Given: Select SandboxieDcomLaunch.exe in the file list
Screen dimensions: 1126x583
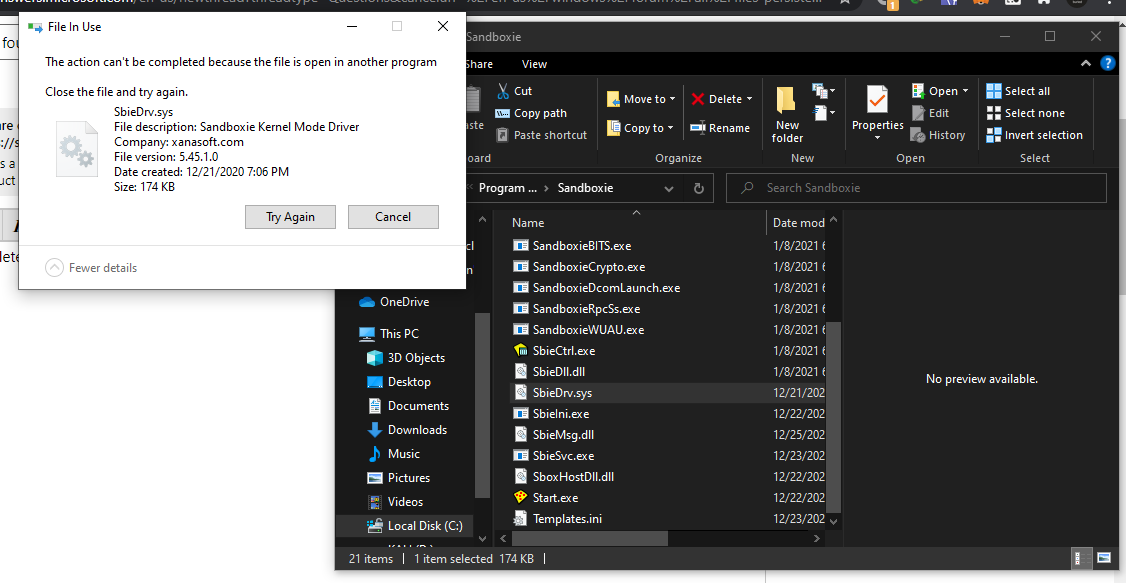Looking at the screenshot, I should pyautogui.click(x=606, y=288).
